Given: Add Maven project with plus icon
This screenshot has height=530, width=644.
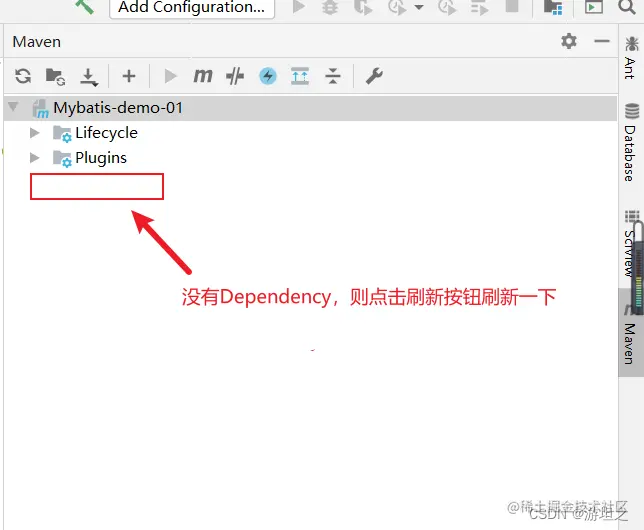Looking at the screenshot, I should 129,76.
